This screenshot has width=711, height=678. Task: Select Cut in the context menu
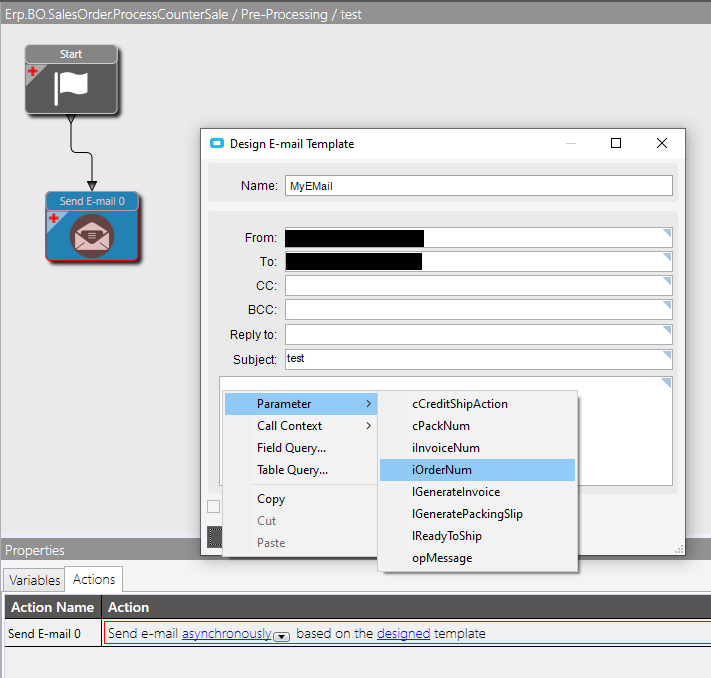pos(301,521)
